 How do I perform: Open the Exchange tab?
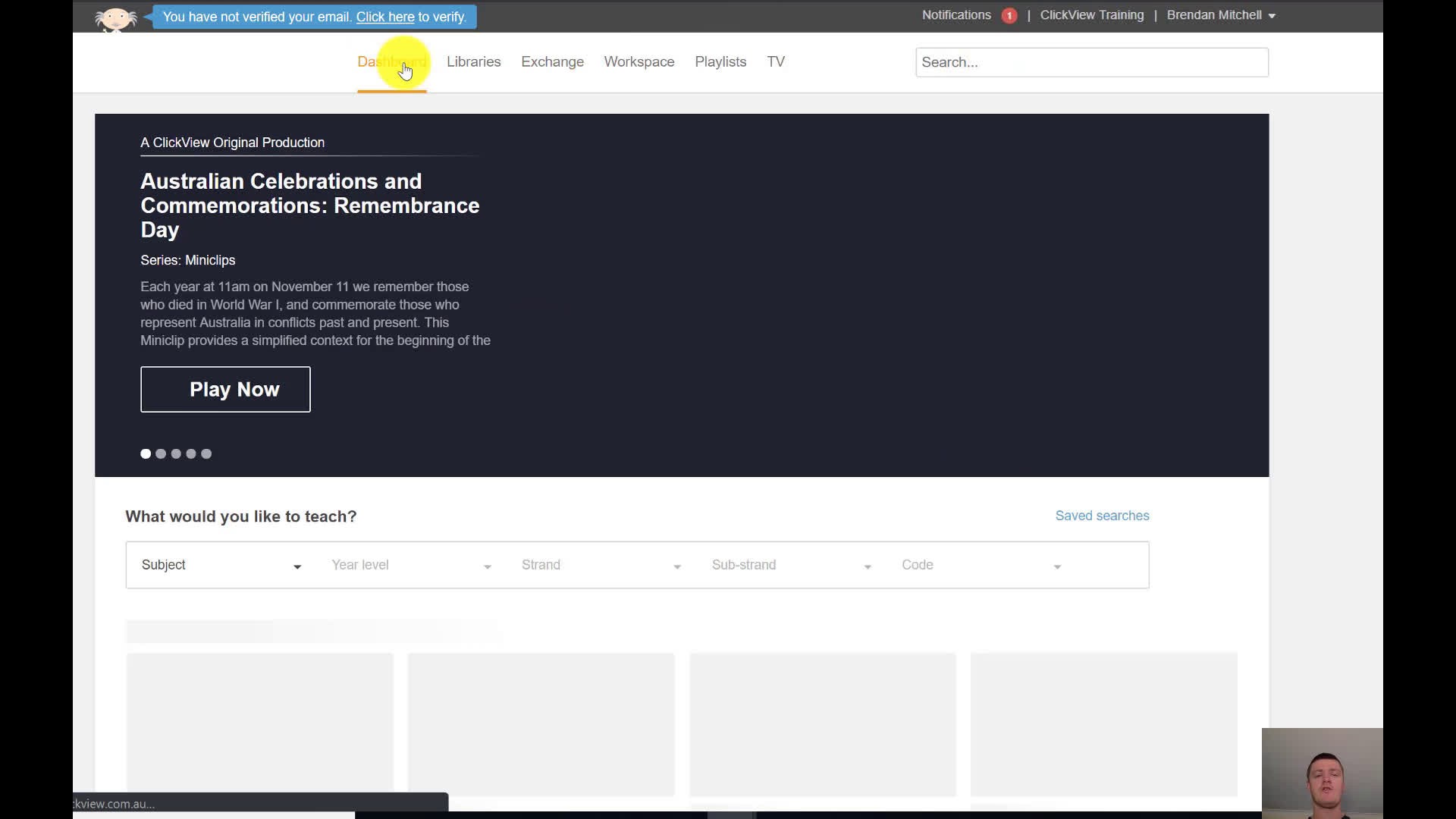click(x=552, y=62)
